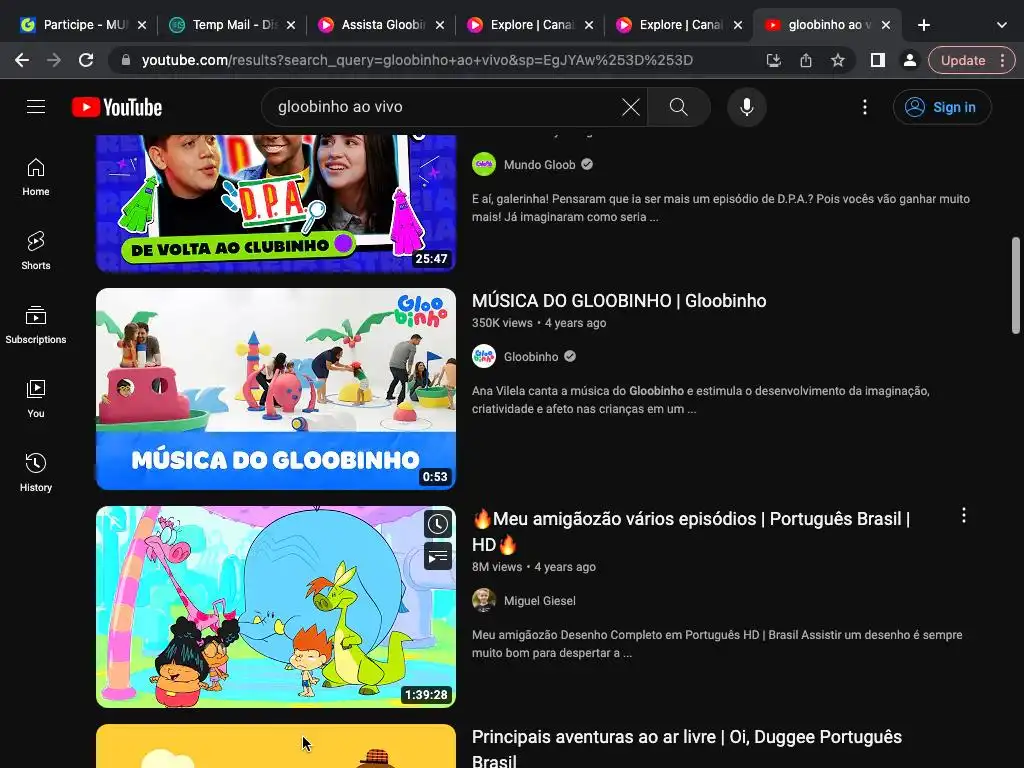Open the Chrome three-dot menu beside Update
The width and height of the screenshot is (1024, 768).
click(x=1002, y=60)
